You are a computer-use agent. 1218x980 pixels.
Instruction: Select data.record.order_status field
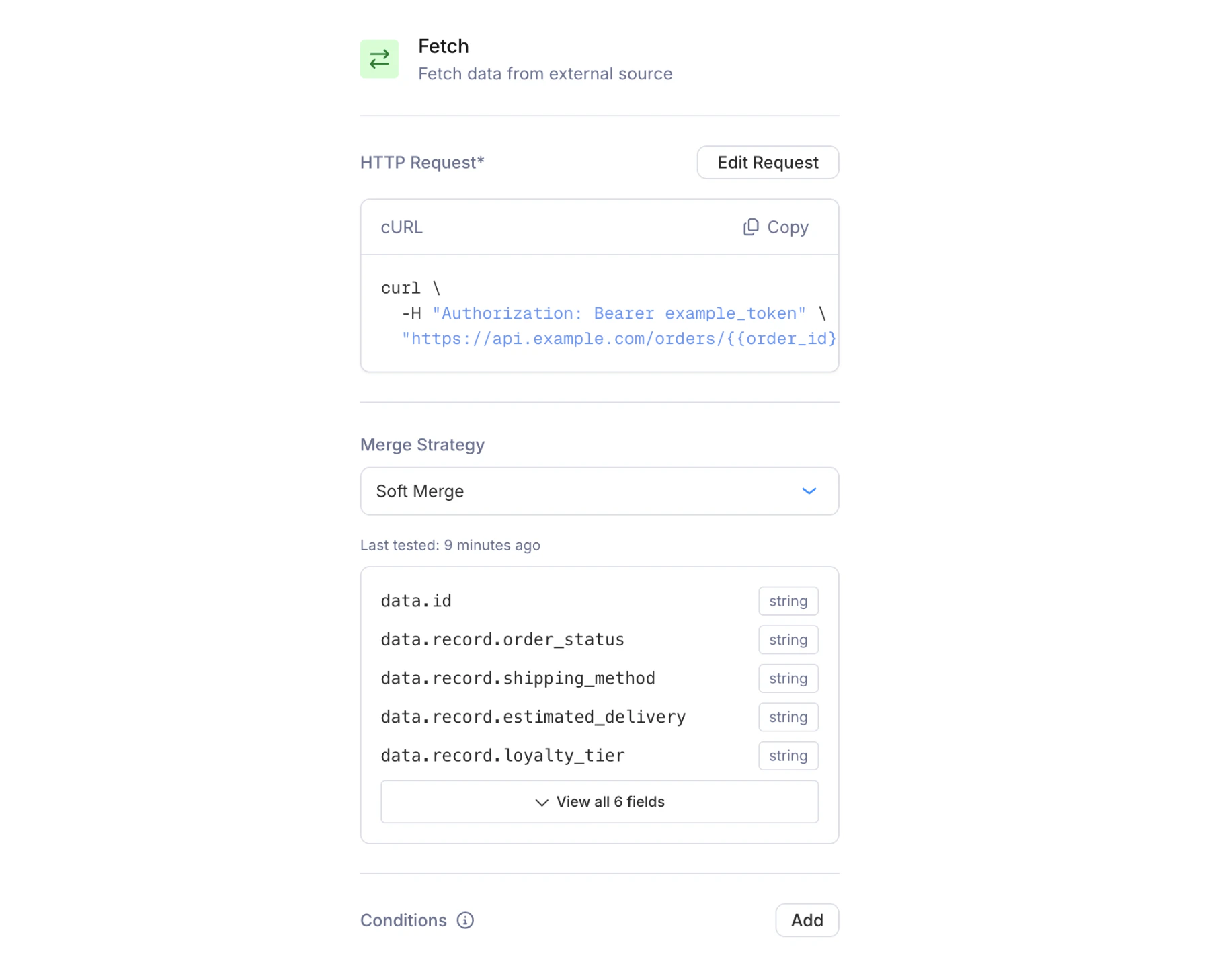click(x=502, y=639)
